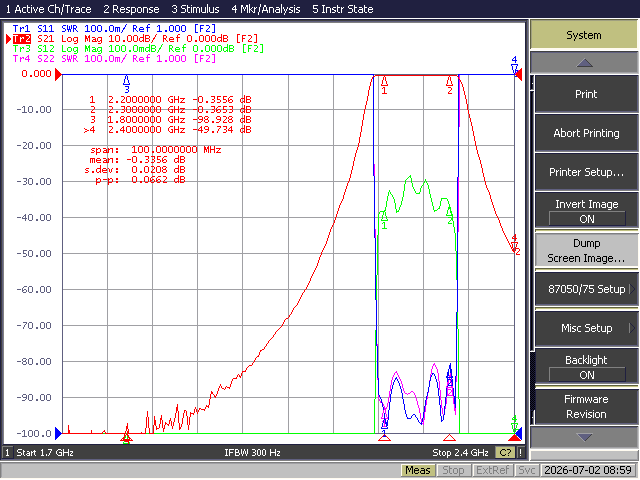The height and width of the screenshot is (480, 640).
Task: Click marker 3 readout 1.8000000 GHz row
Action: tap(170, 120)
